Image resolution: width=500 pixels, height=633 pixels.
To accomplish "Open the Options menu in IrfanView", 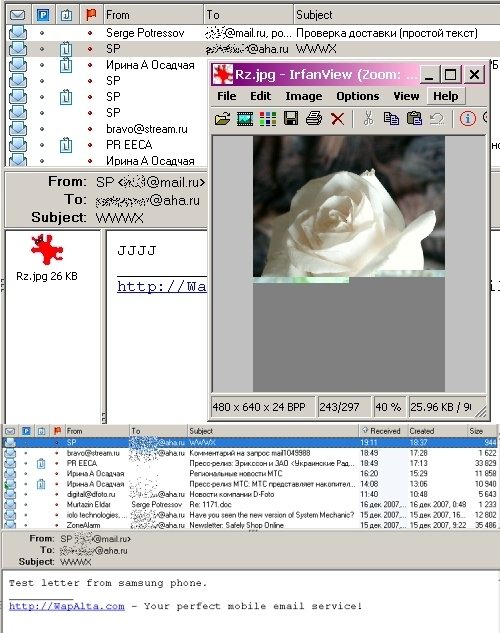I will (358, 96).
